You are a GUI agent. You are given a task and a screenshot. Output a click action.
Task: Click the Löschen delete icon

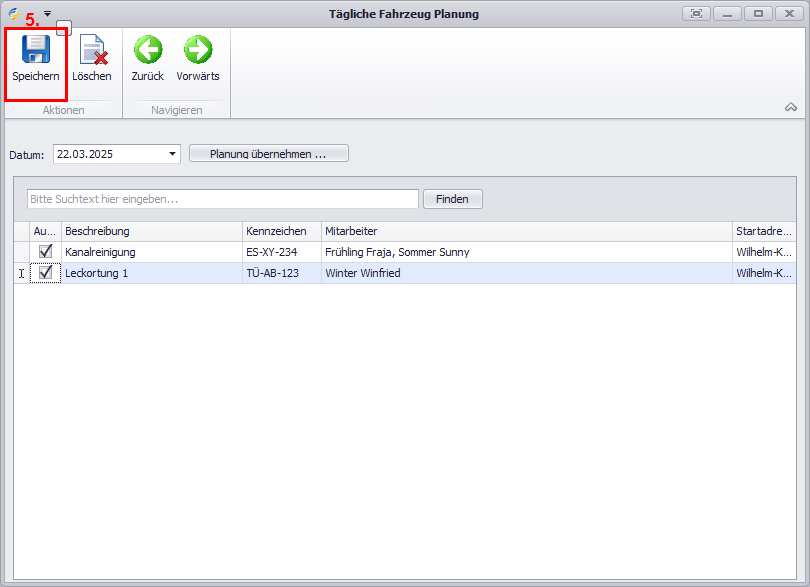(x=92, y=51)
